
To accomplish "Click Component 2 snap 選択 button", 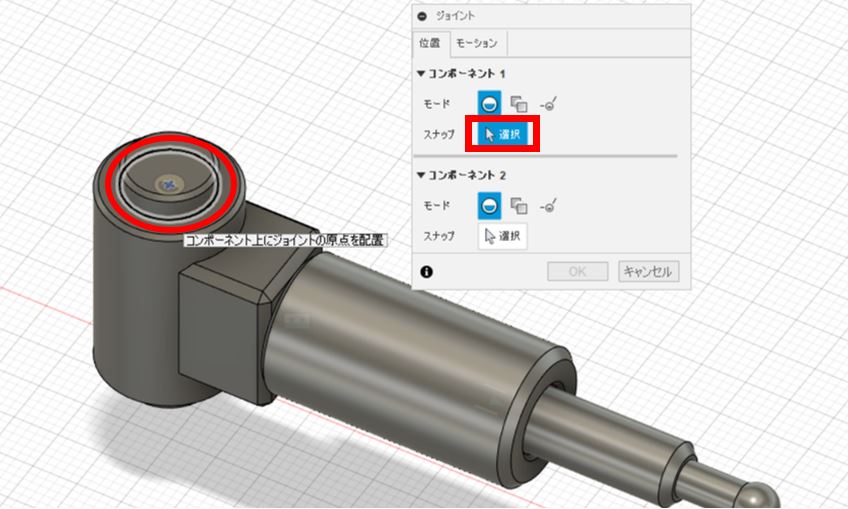I will coord(502,236).
